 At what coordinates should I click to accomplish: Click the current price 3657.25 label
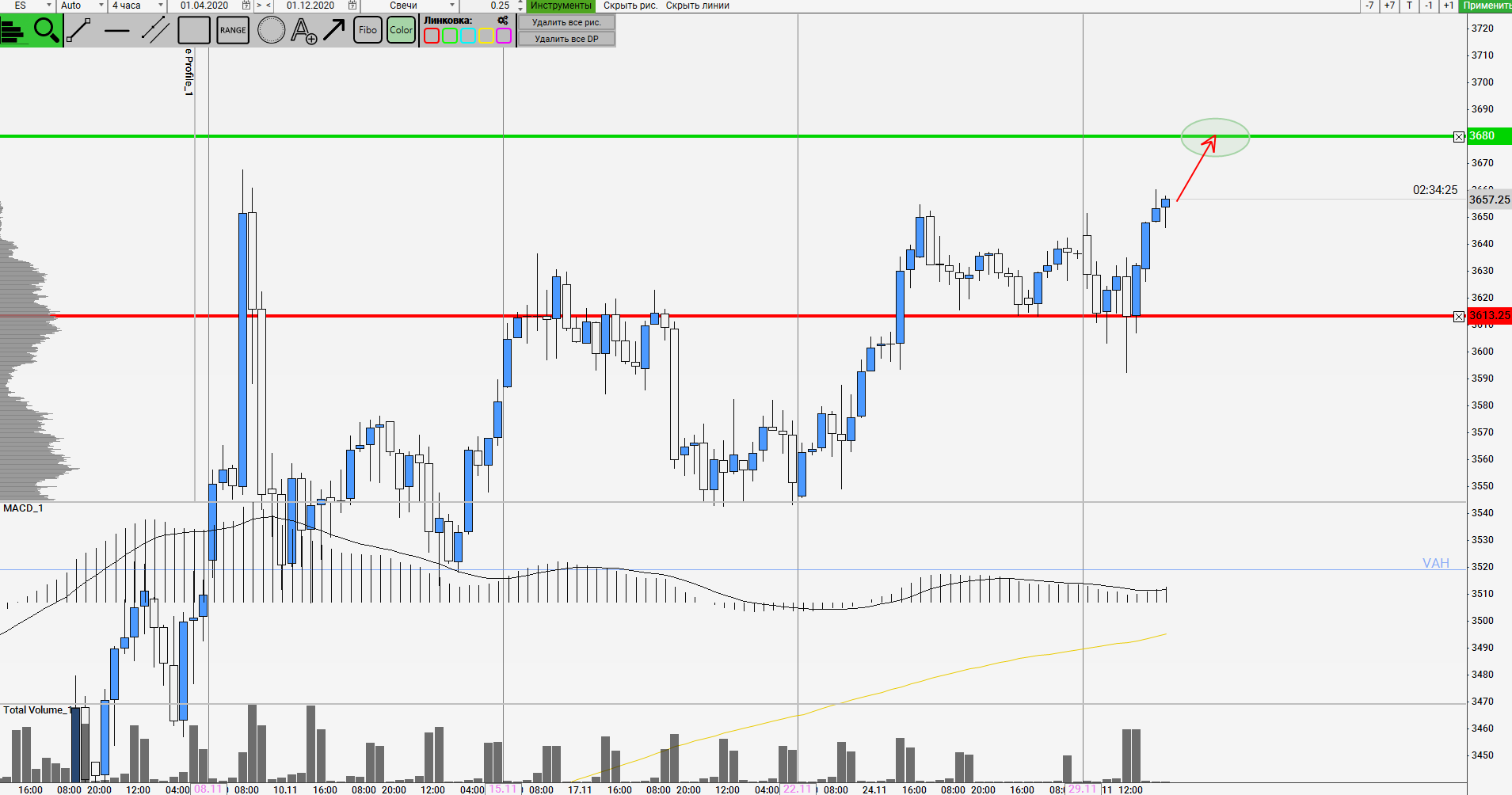coord(1490,200)
